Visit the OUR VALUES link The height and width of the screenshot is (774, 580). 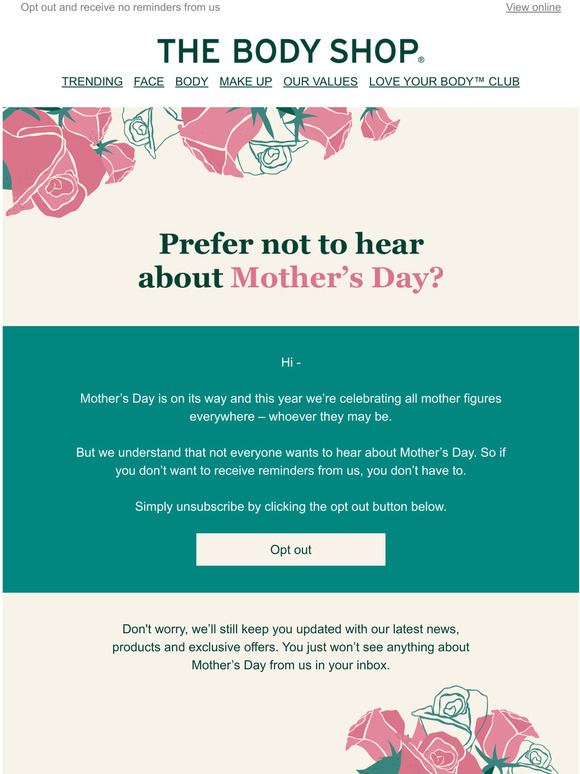320,81
